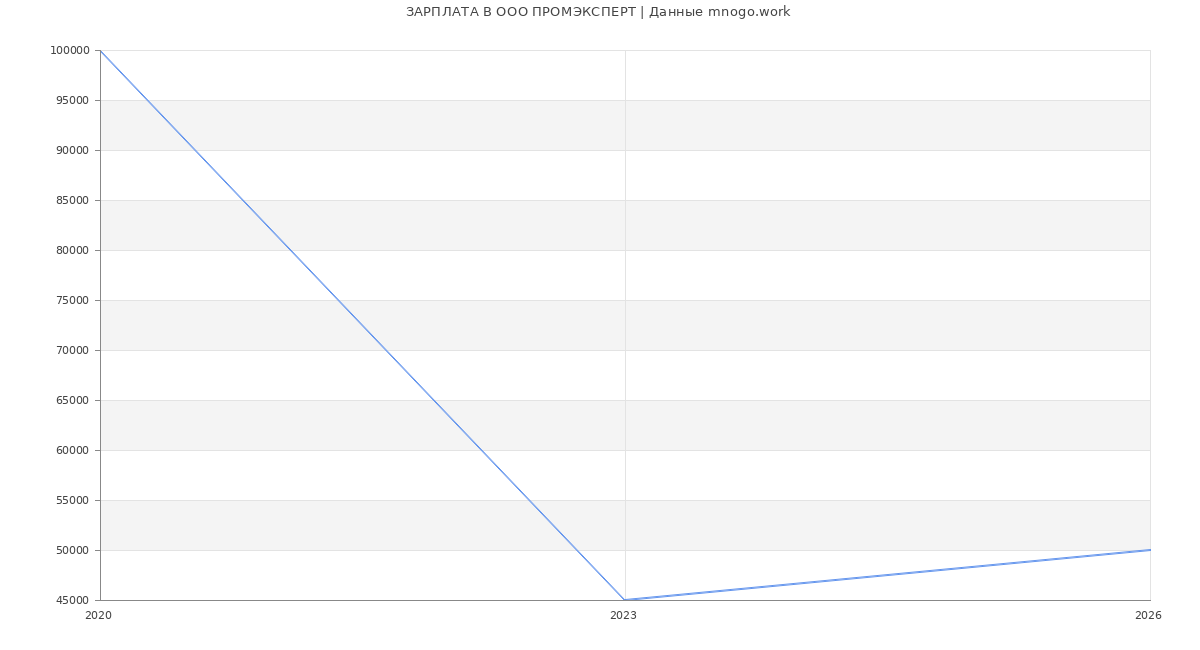Screen dimensions: 1200x650
Task: Click the lowest data point at 2023
Action: (625, 600)
